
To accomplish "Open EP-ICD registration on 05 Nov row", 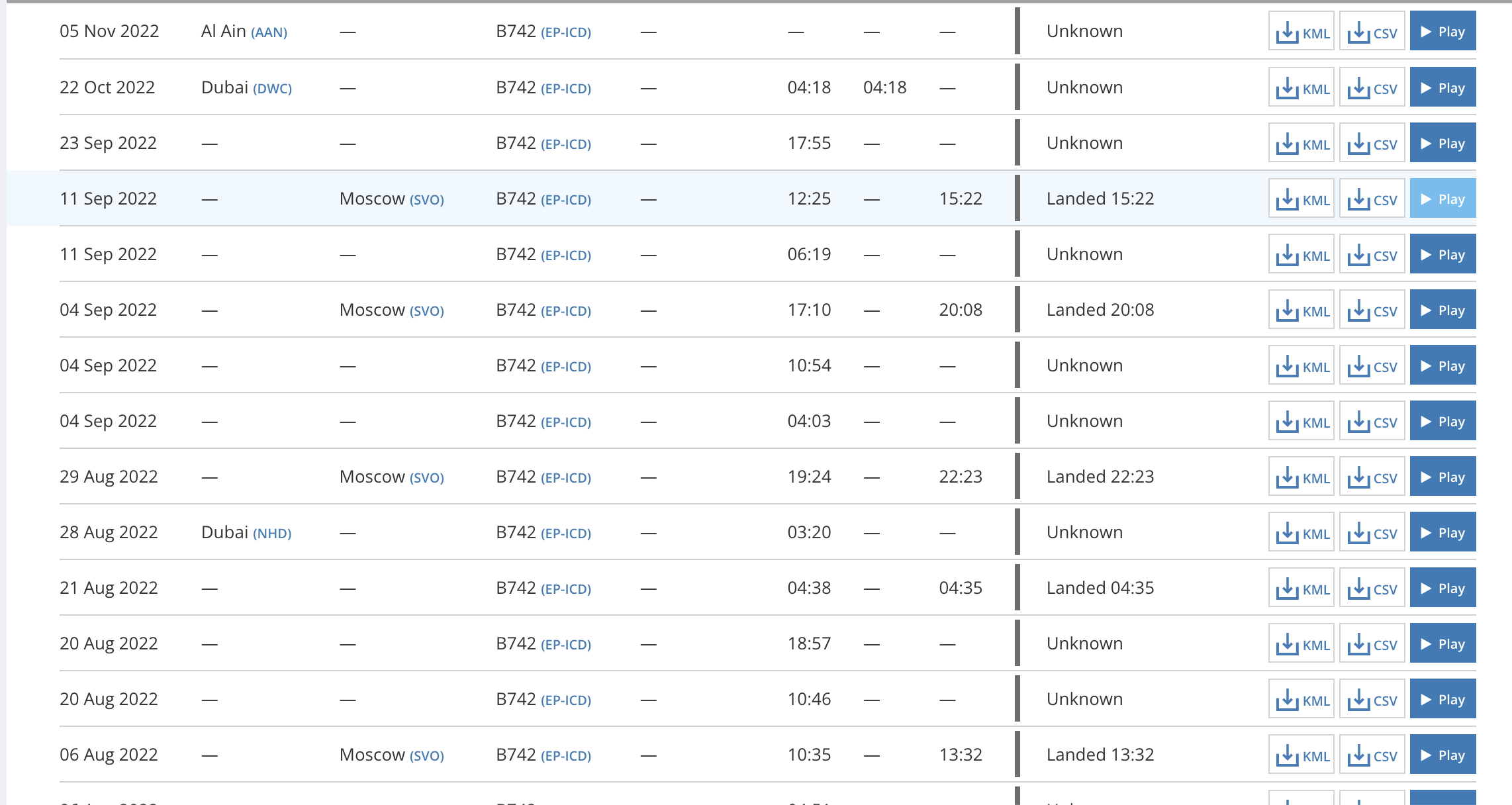I will coord(566,32).
